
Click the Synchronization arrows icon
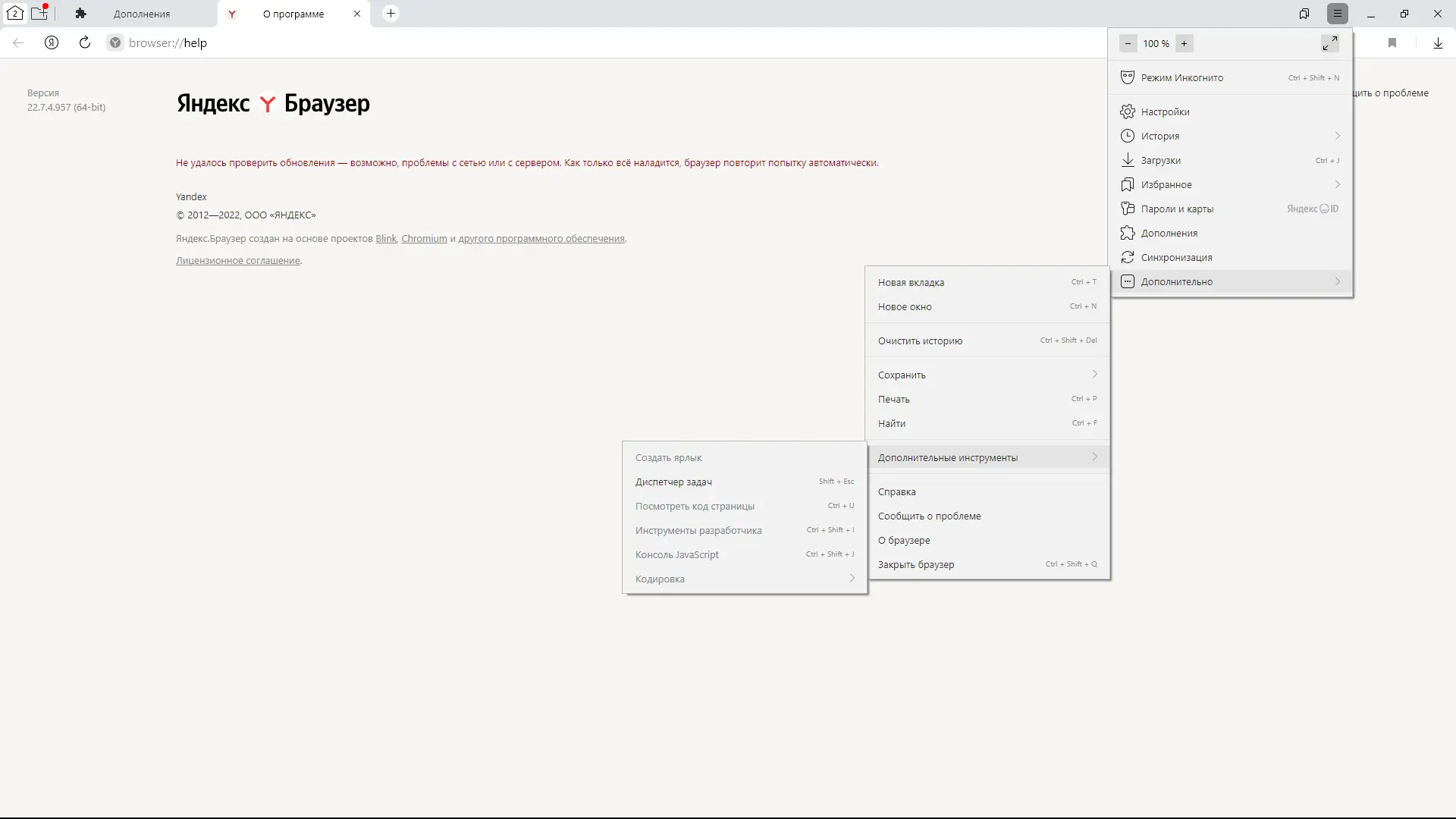click(x=1128, y=257)
